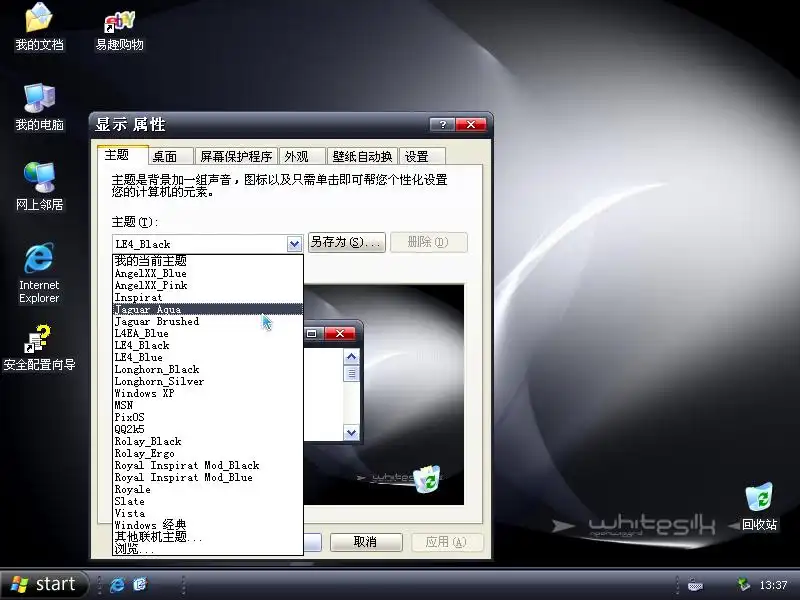Choose Longhorn_Silver theme
The height and width of the screenshot is (600, 800).
click(207, 381)
